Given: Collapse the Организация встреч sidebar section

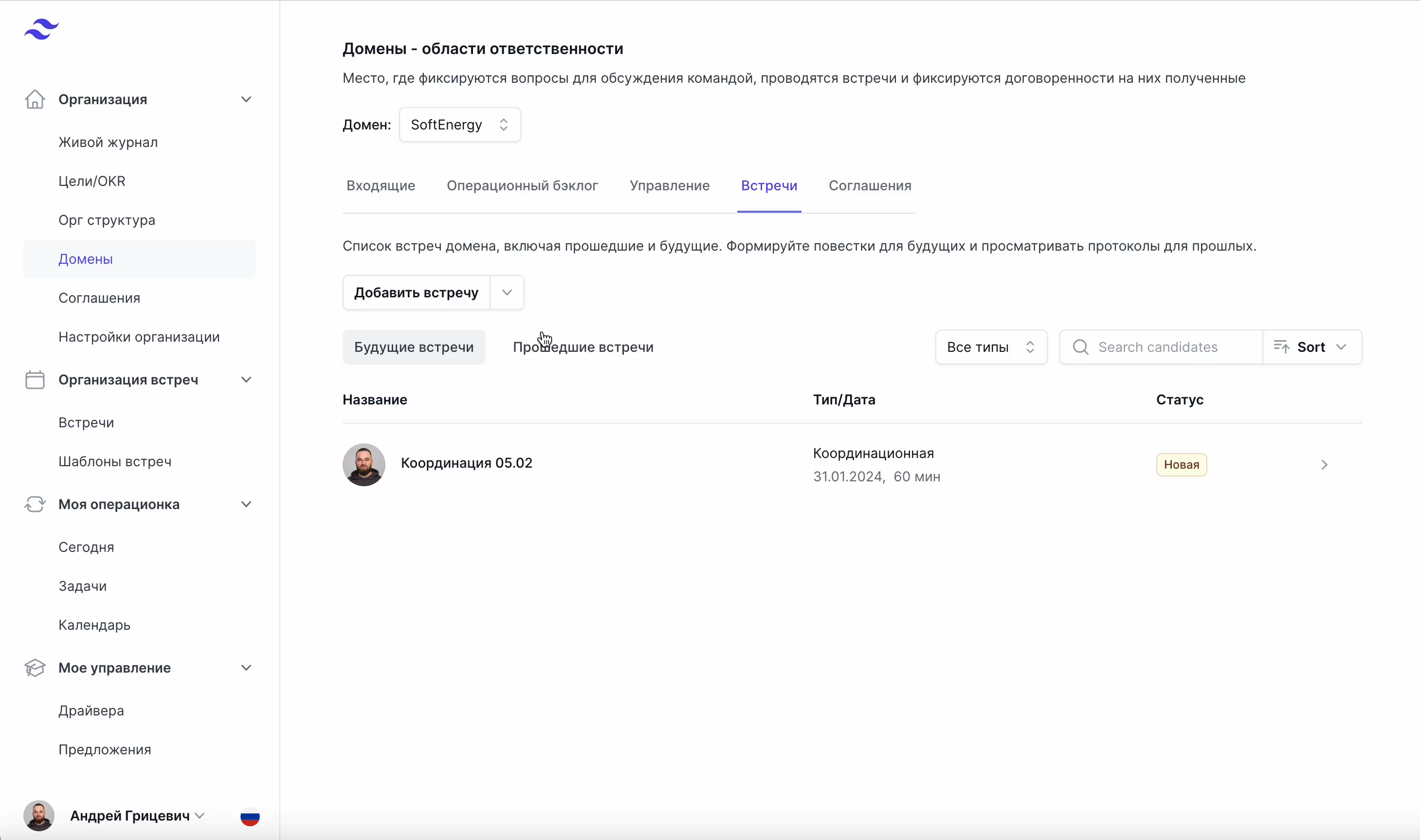Looking at the screenshot, I should [246, 380].
